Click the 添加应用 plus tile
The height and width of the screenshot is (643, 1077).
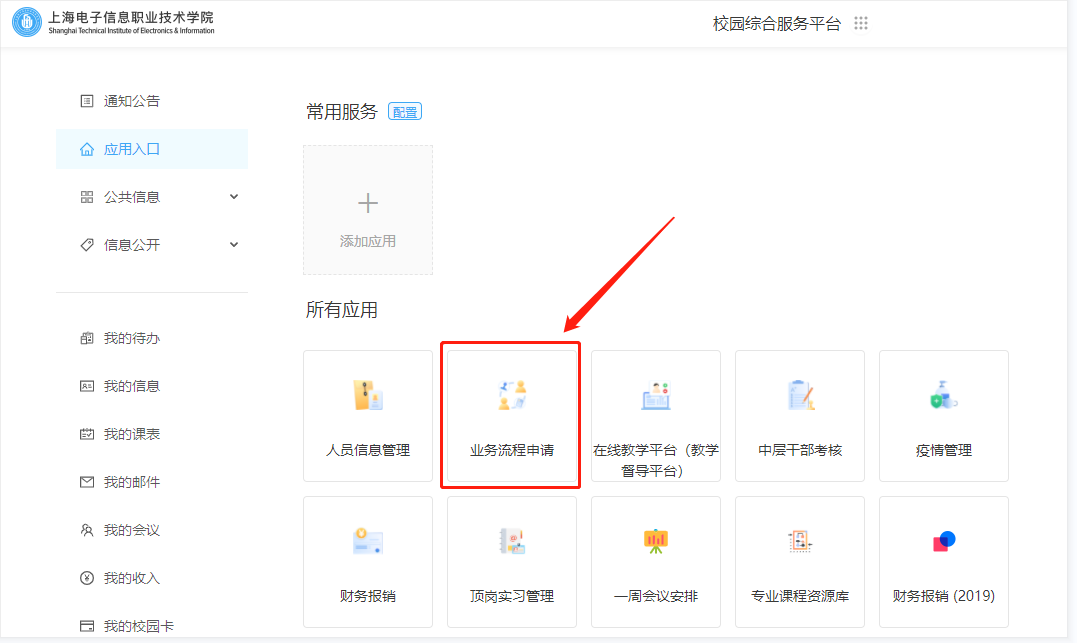point(368,210)
